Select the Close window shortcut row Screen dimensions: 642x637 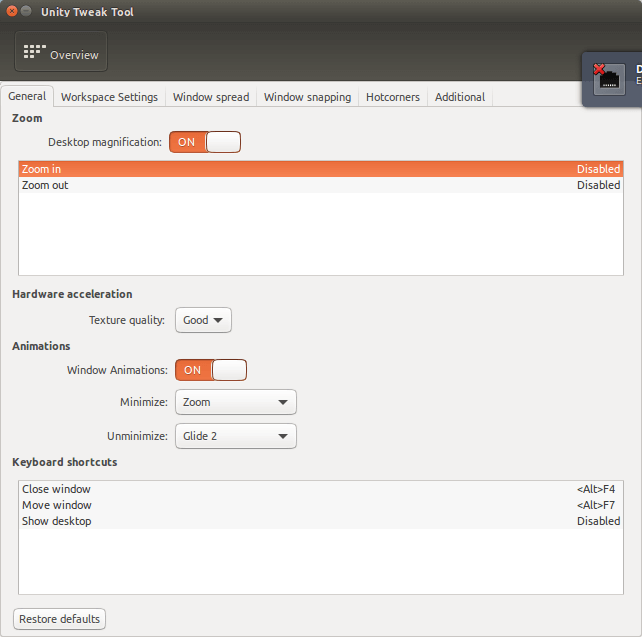point(321,489)
